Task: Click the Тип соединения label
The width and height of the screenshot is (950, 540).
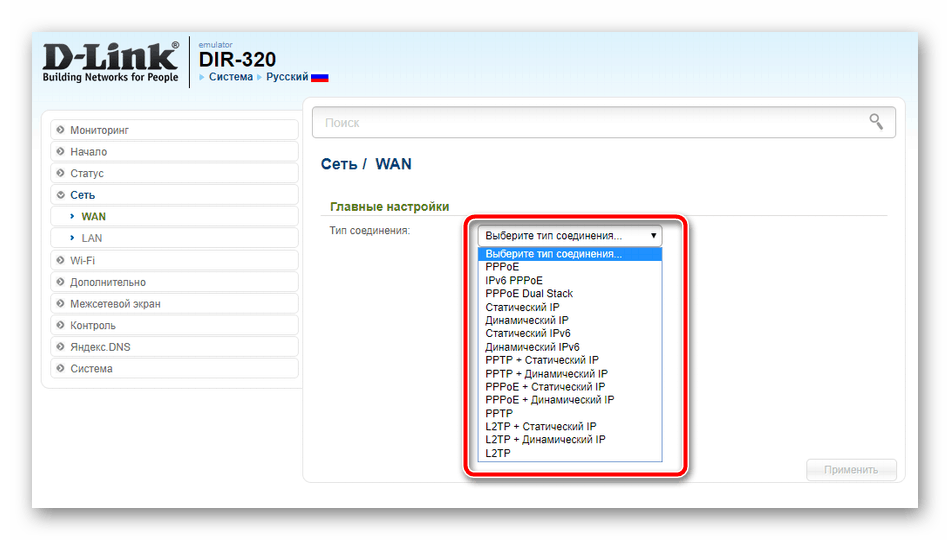Action: [x=370, y=230]
